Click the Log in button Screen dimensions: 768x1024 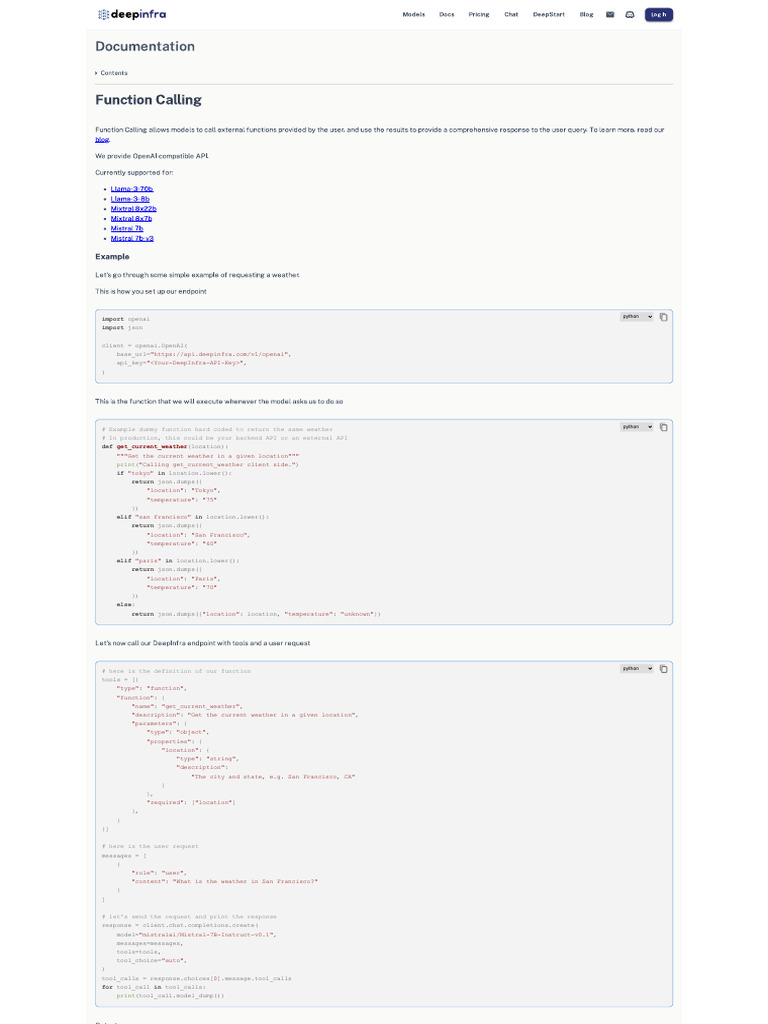click(658, 14)
